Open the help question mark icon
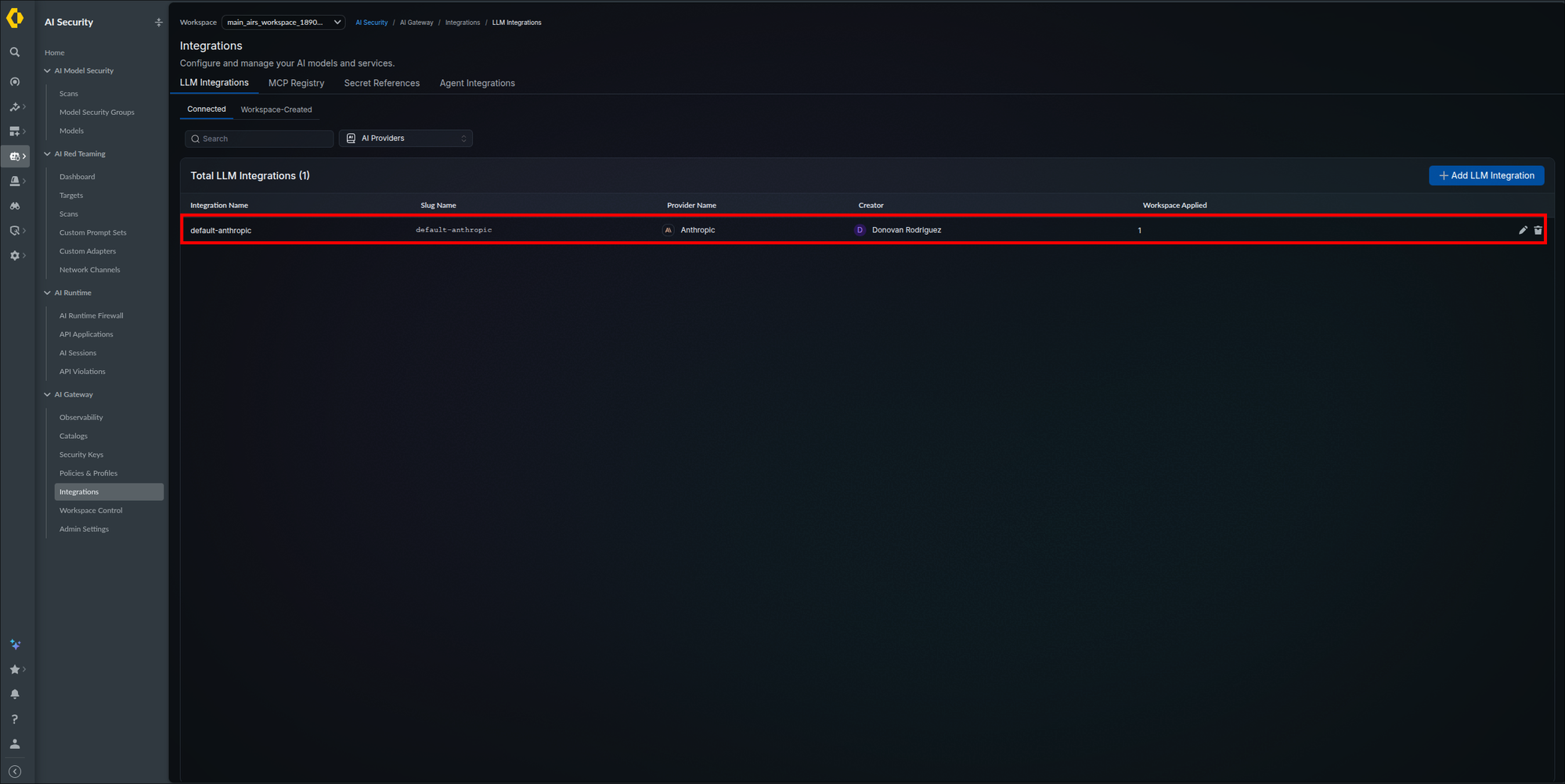The height and width of the screenshot is (784, 1565). 15,719
